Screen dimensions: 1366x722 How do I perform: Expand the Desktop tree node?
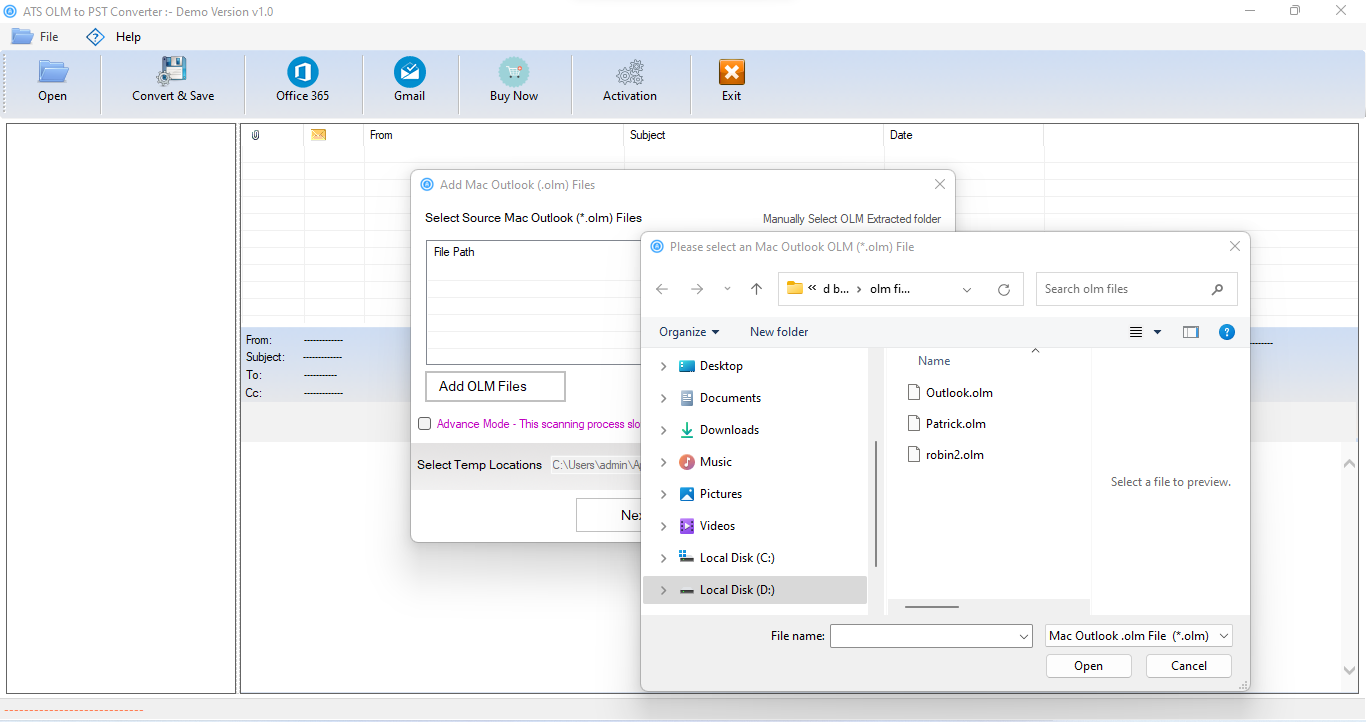(663, 366)
